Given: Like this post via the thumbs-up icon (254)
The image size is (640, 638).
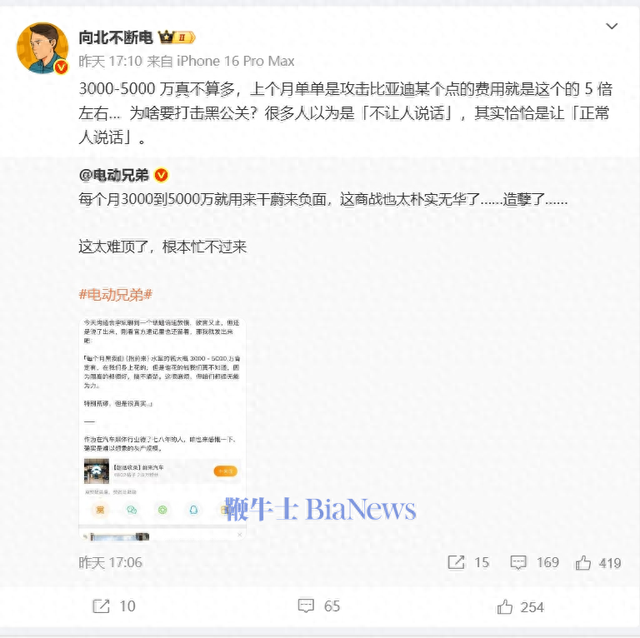Looking at the screenshot, I should [505, 607].
